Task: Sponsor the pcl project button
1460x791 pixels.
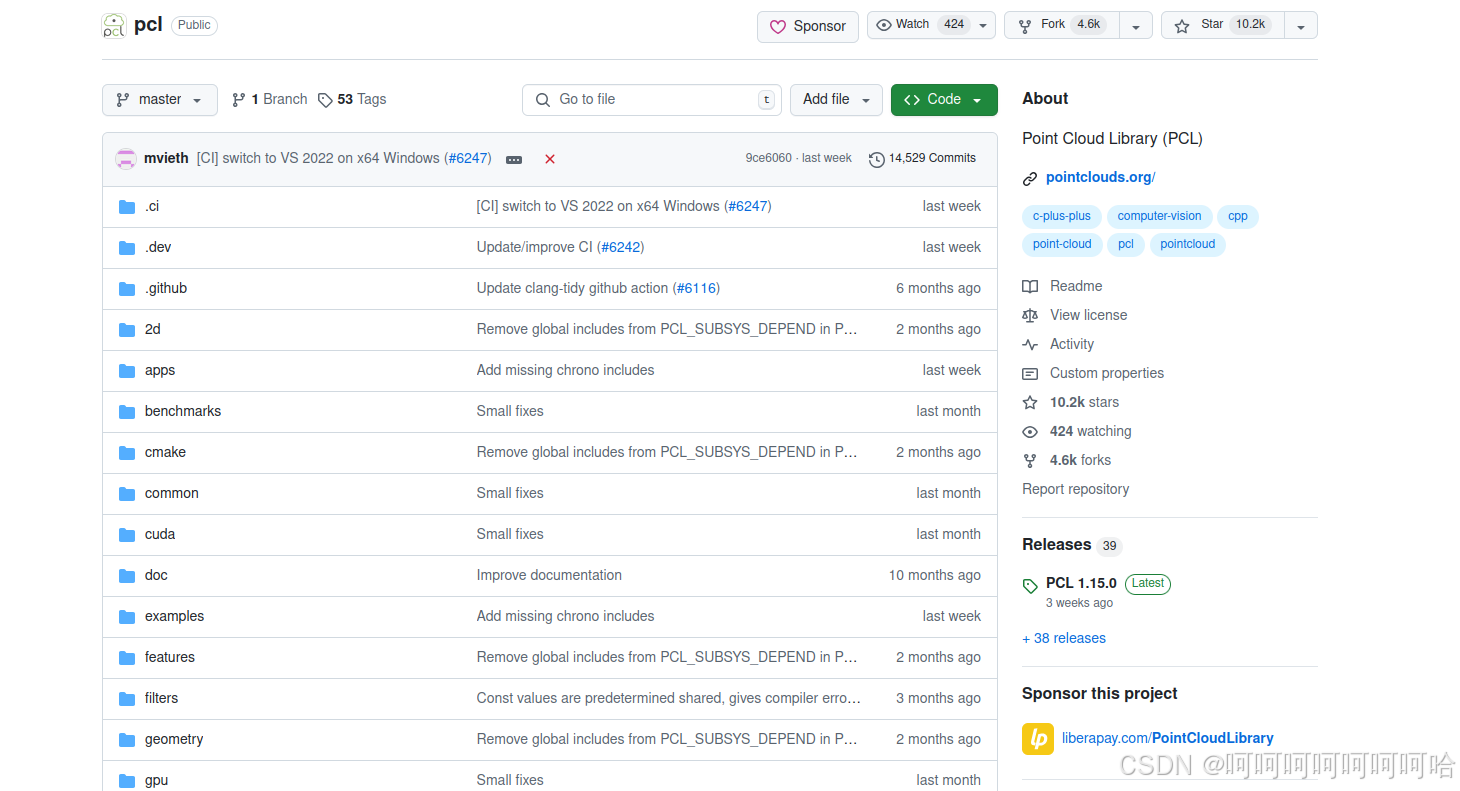Action: [x=808, y=27]
